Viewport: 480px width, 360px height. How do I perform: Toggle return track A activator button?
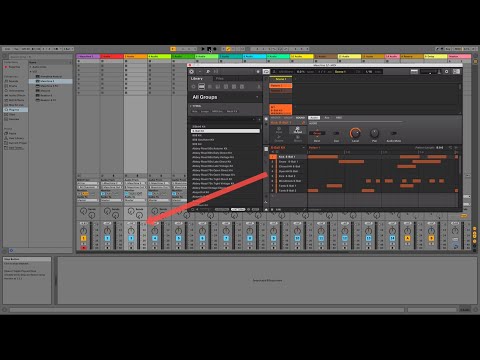407,238
